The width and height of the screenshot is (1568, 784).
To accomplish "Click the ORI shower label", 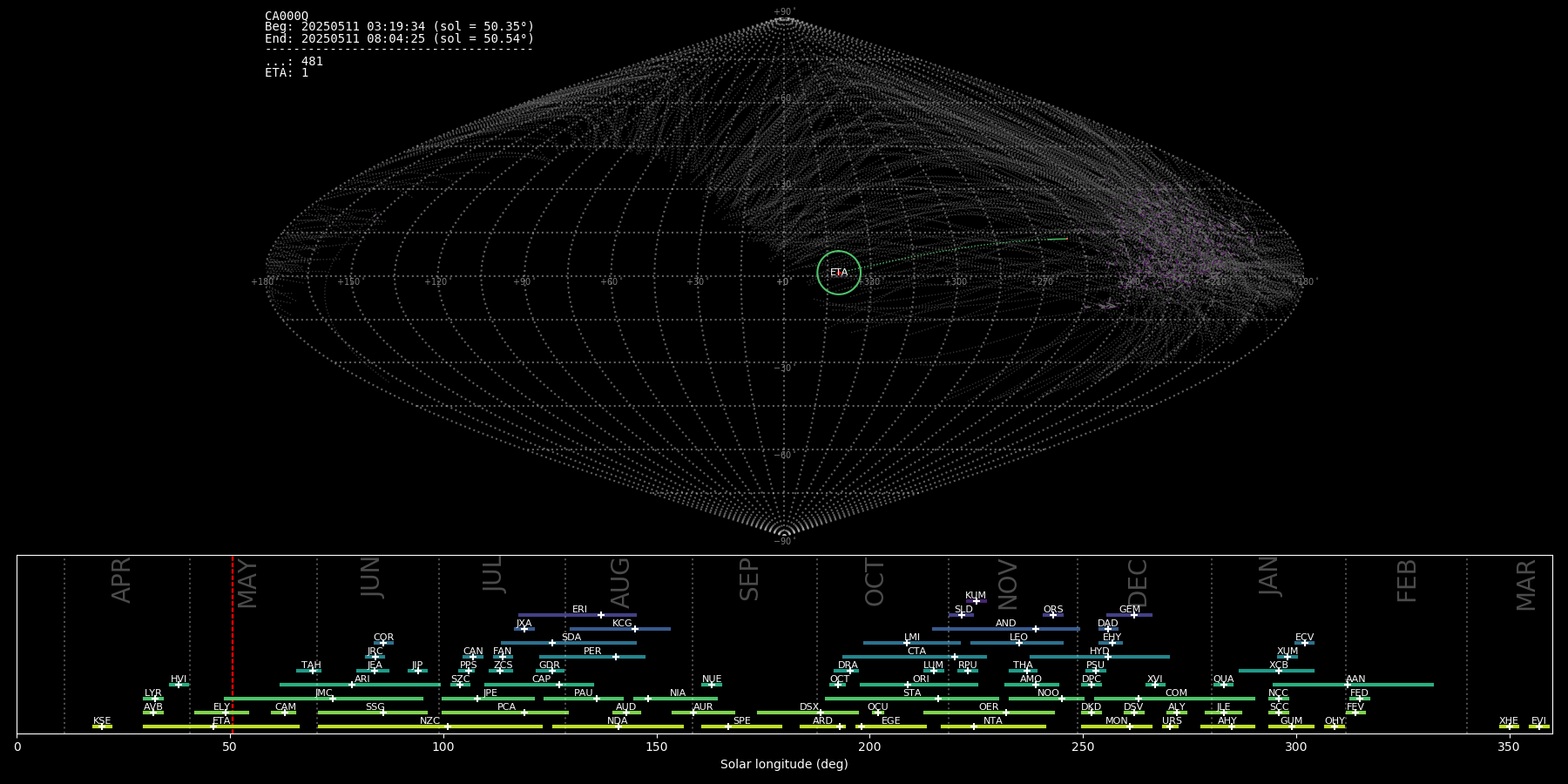I will pyautogui.click(x=921, y=679).
